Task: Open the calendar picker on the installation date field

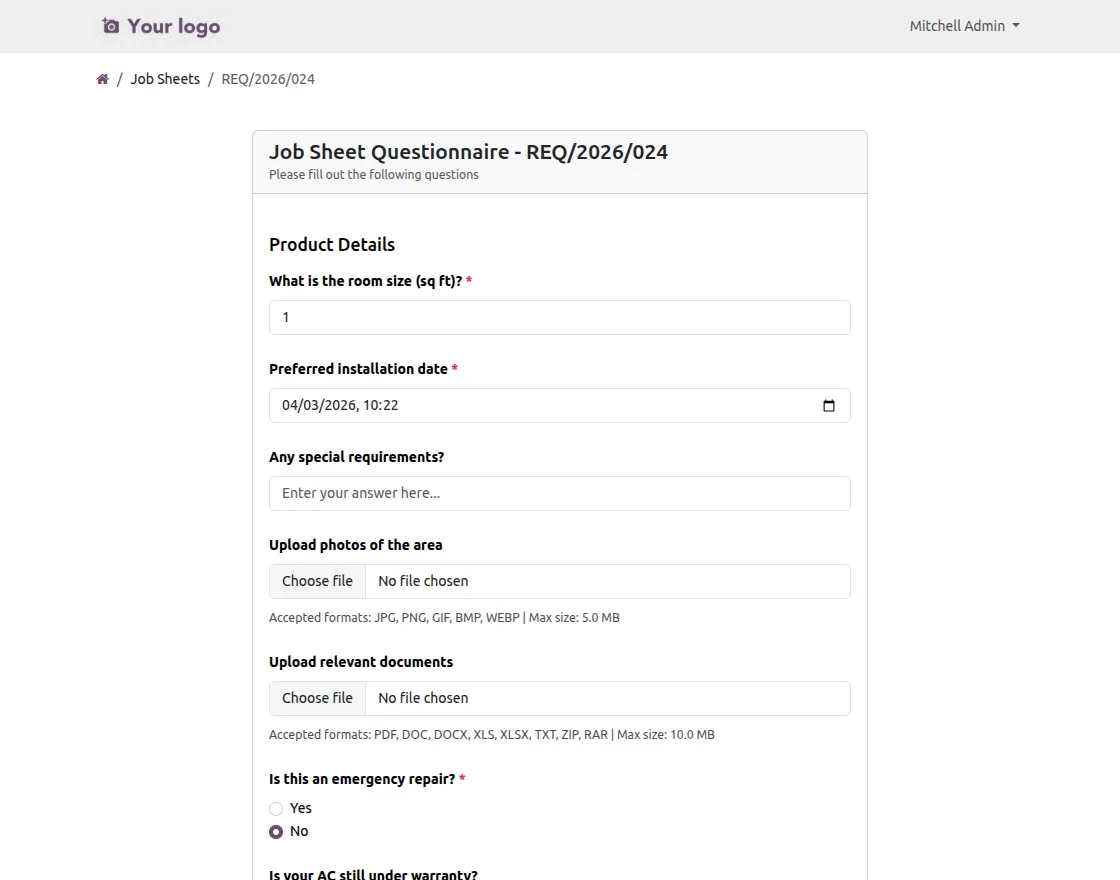Action: point(828,405)
